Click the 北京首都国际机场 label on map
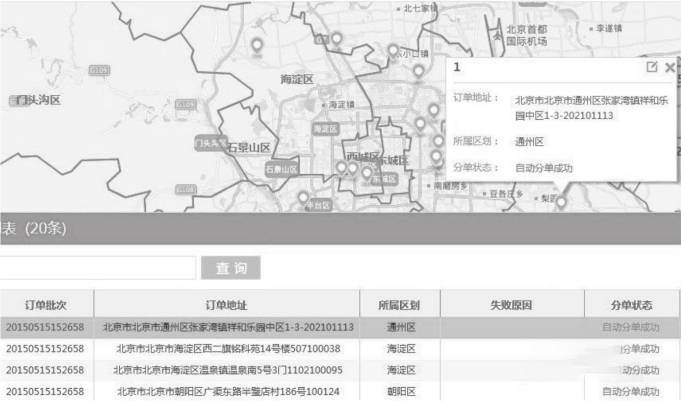The image size is (681, 401). pyautogui.click(x=527, y=35)
